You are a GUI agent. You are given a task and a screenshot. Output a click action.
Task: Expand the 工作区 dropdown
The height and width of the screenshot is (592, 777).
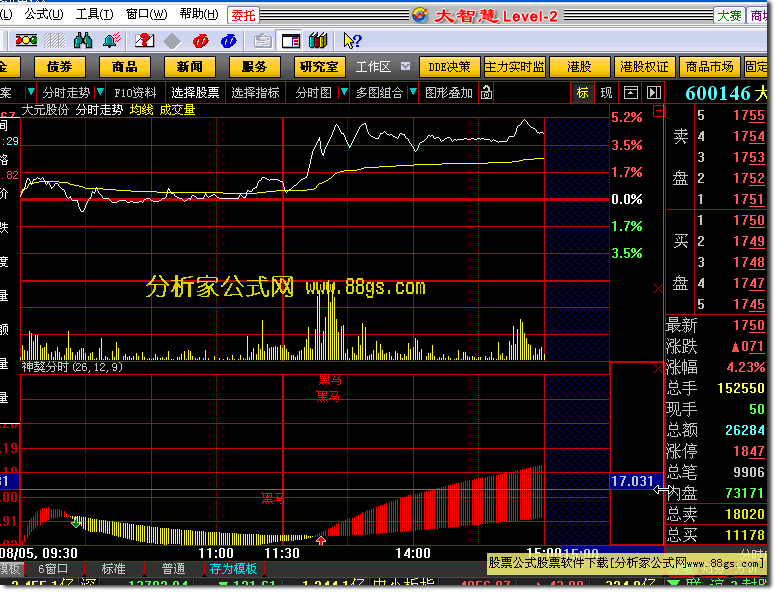[405, 66]
